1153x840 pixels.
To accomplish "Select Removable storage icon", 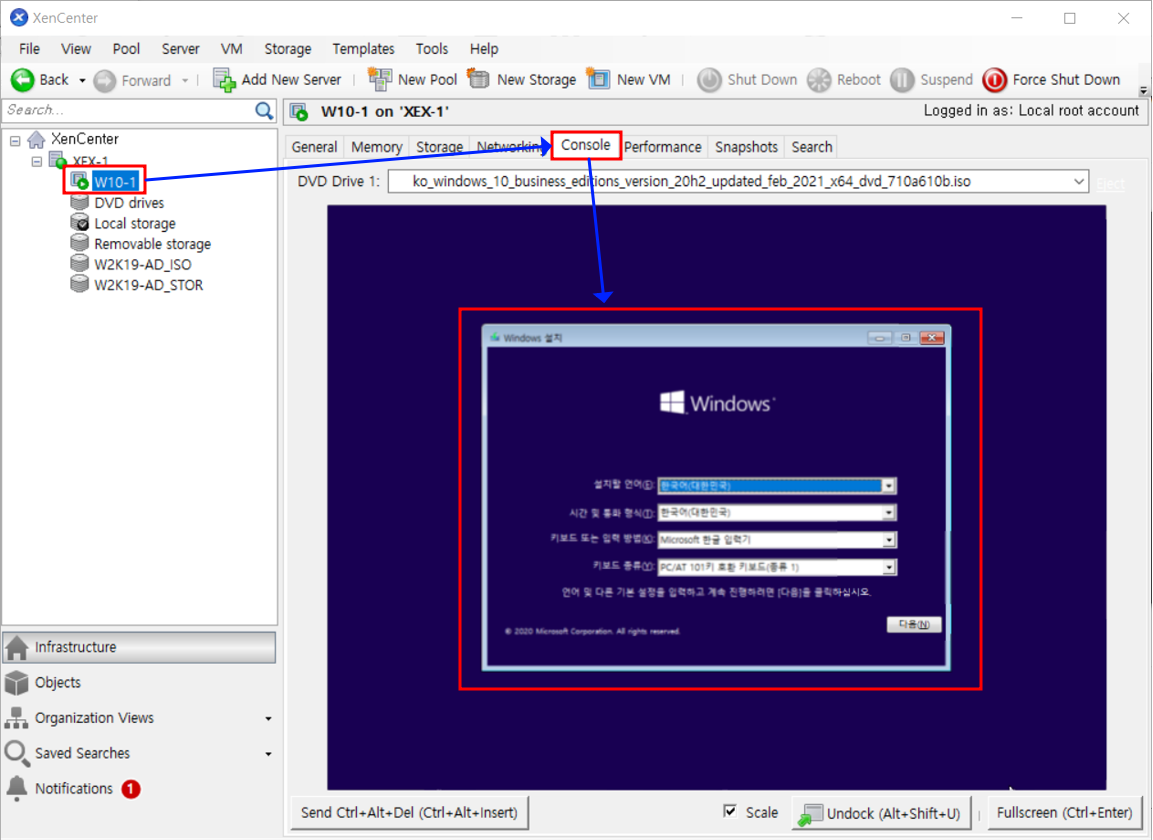I will click(79, 243).
